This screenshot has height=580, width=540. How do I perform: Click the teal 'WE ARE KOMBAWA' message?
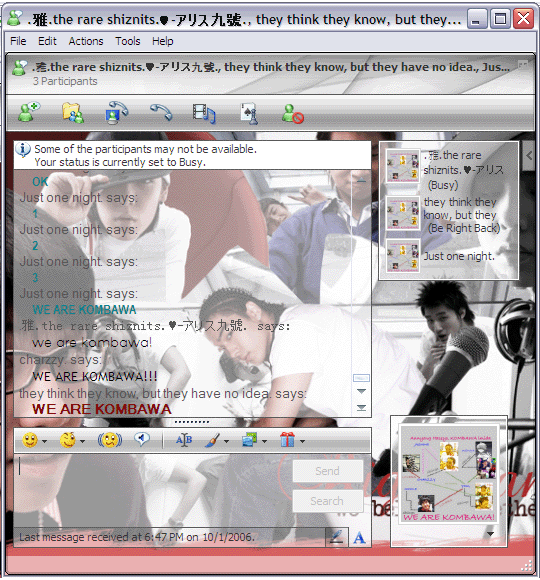coord(84,310)
